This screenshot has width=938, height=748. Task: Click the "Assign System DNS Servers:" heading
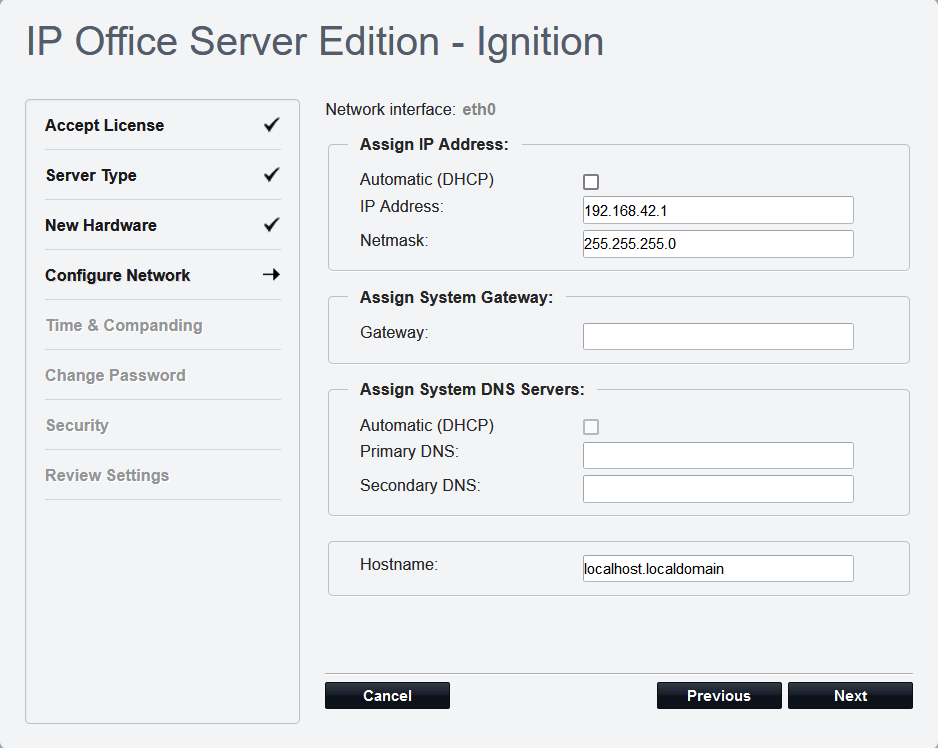click(472, 389)
